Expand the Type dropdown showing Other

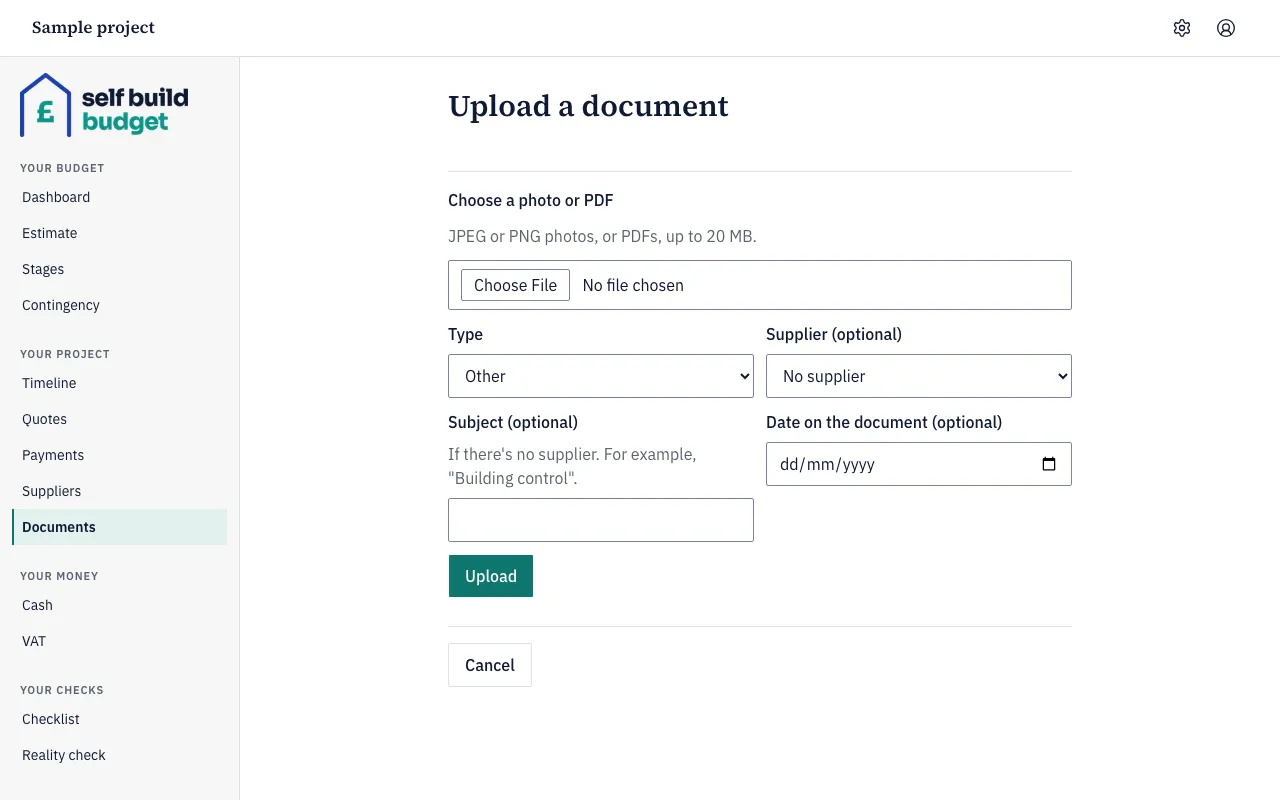tap(601, 376)
